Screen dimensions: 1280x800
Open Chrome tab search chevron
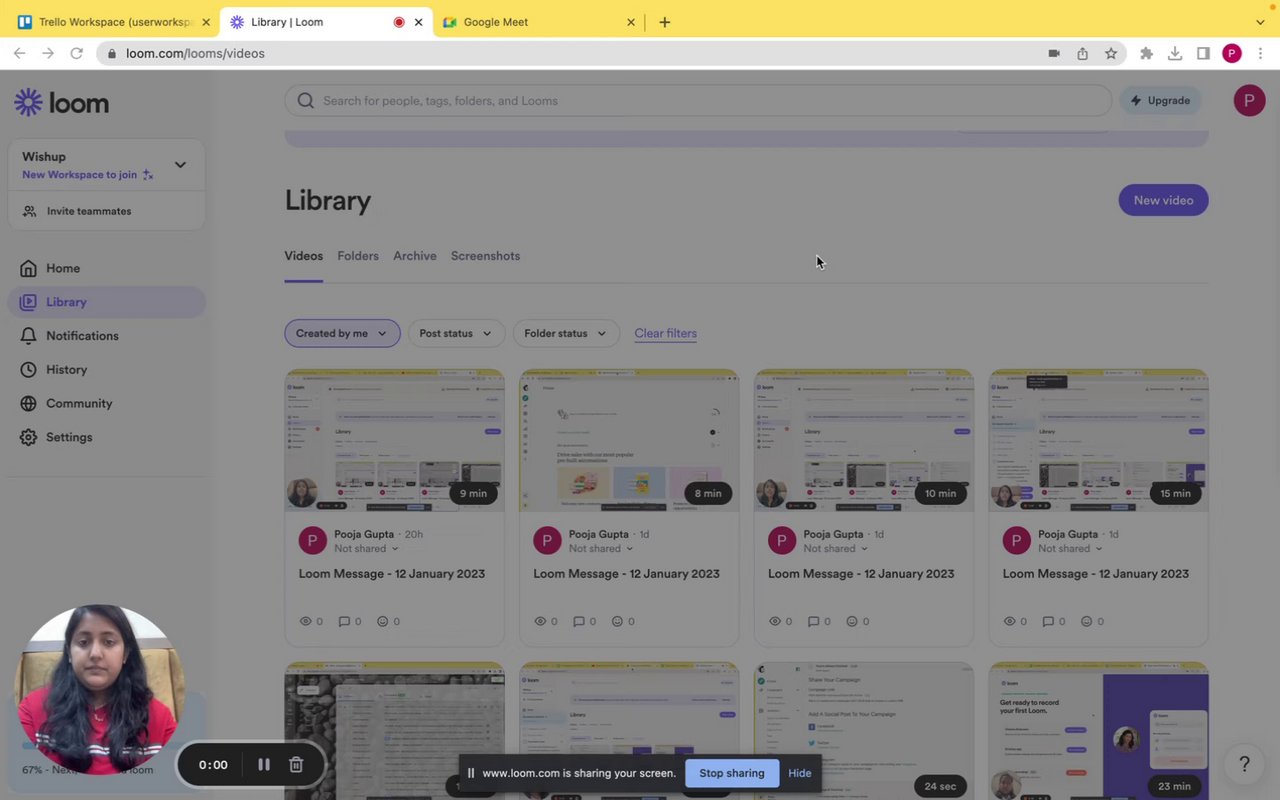coord(1260,22)
